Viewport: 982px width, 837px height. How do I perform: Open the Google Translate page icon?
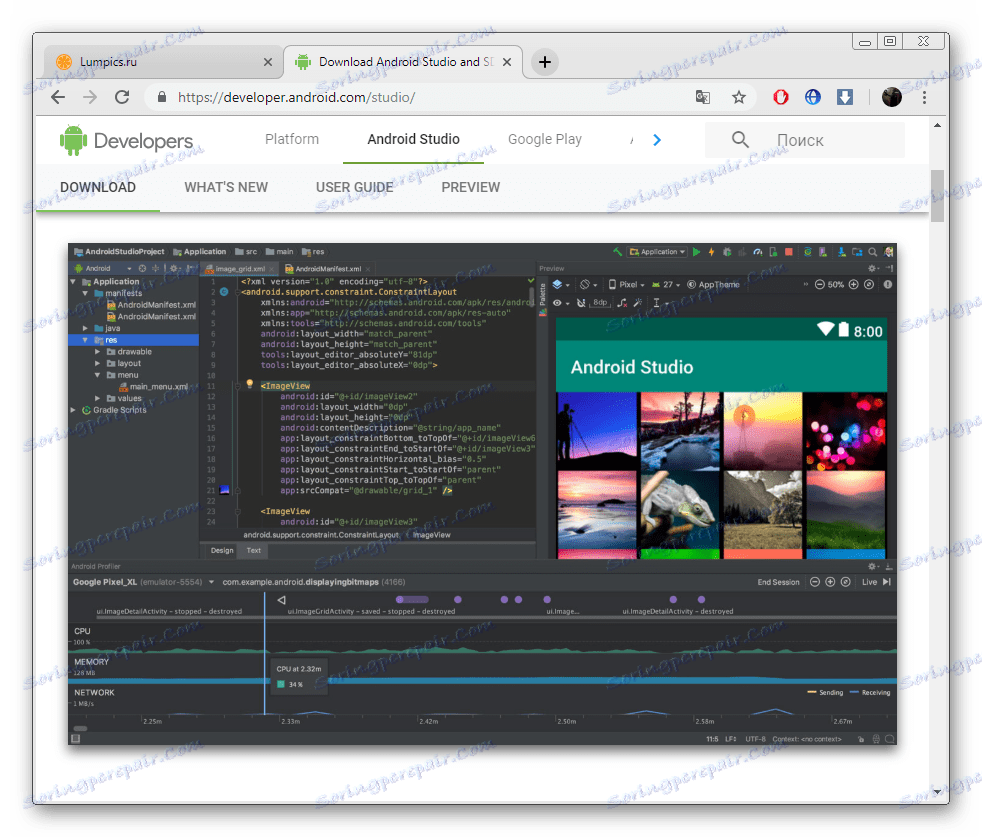click(704, 97)
